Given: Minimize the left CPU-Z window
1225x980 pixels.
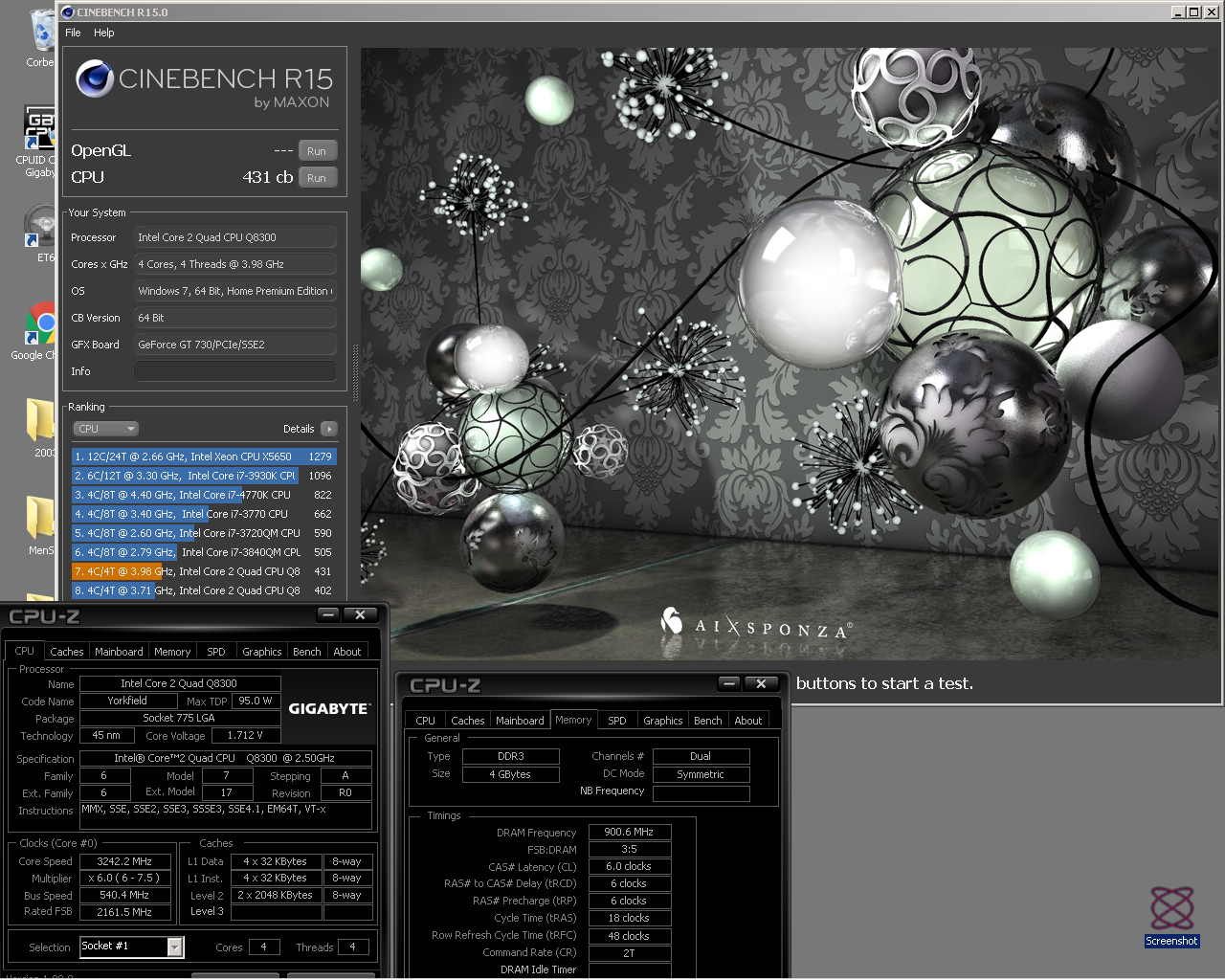Looking at the screenshot, I should [x=328, y=615].
